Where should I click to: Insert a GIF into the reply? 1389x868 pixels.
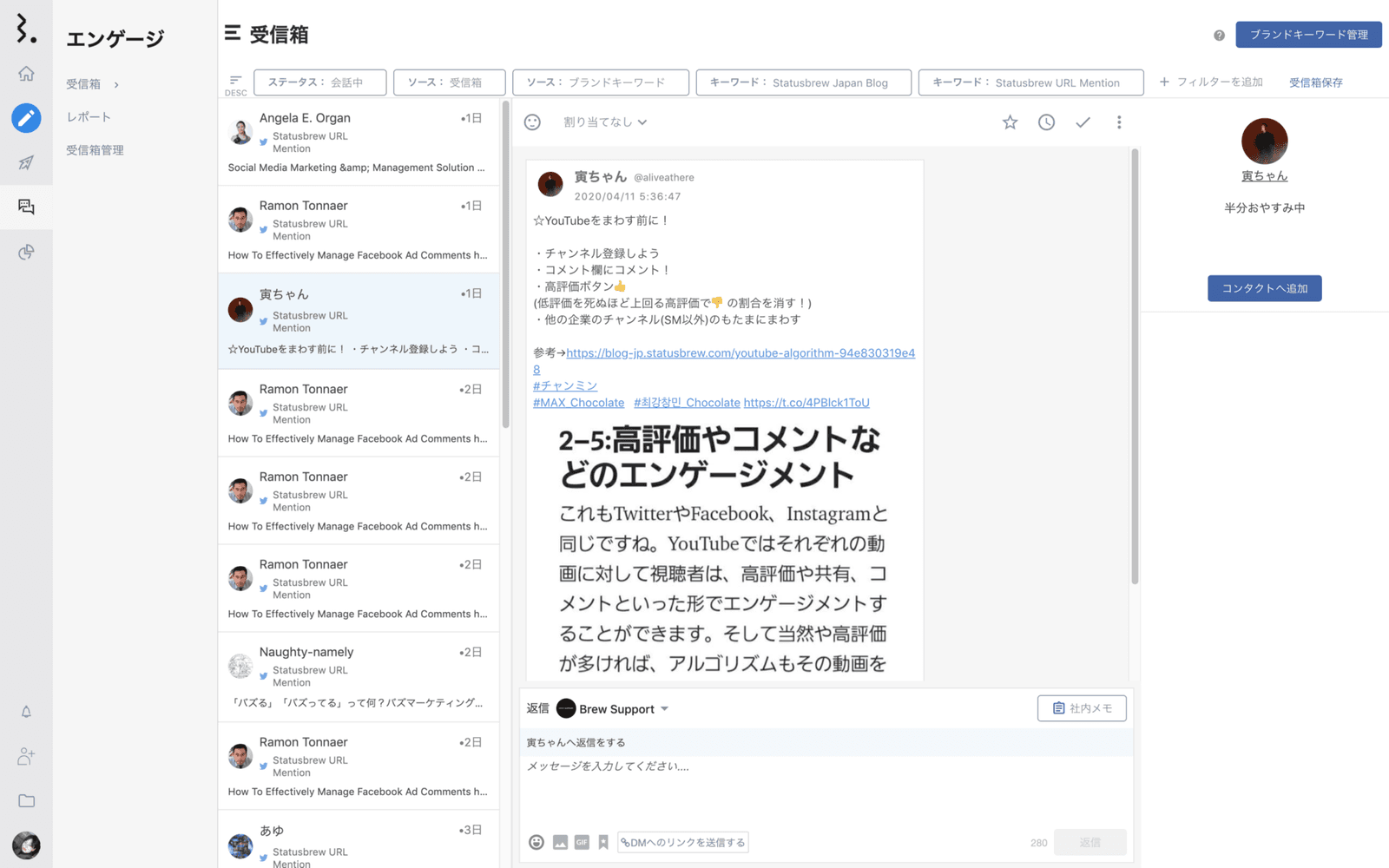click(x=582, y=842)
